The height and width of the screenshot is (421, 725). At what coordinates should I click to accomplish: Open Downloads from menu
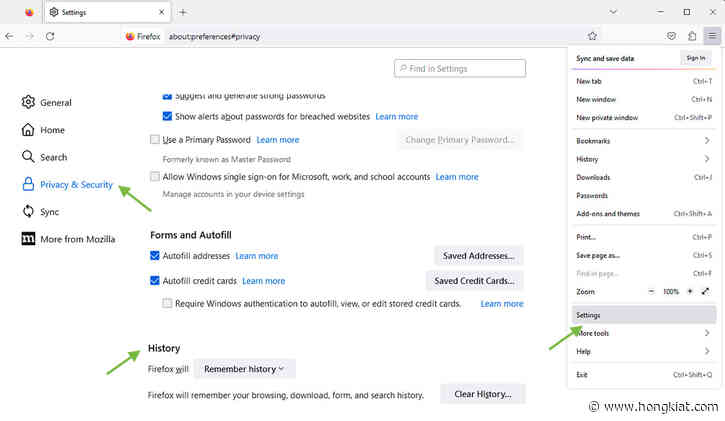[644, 177]
